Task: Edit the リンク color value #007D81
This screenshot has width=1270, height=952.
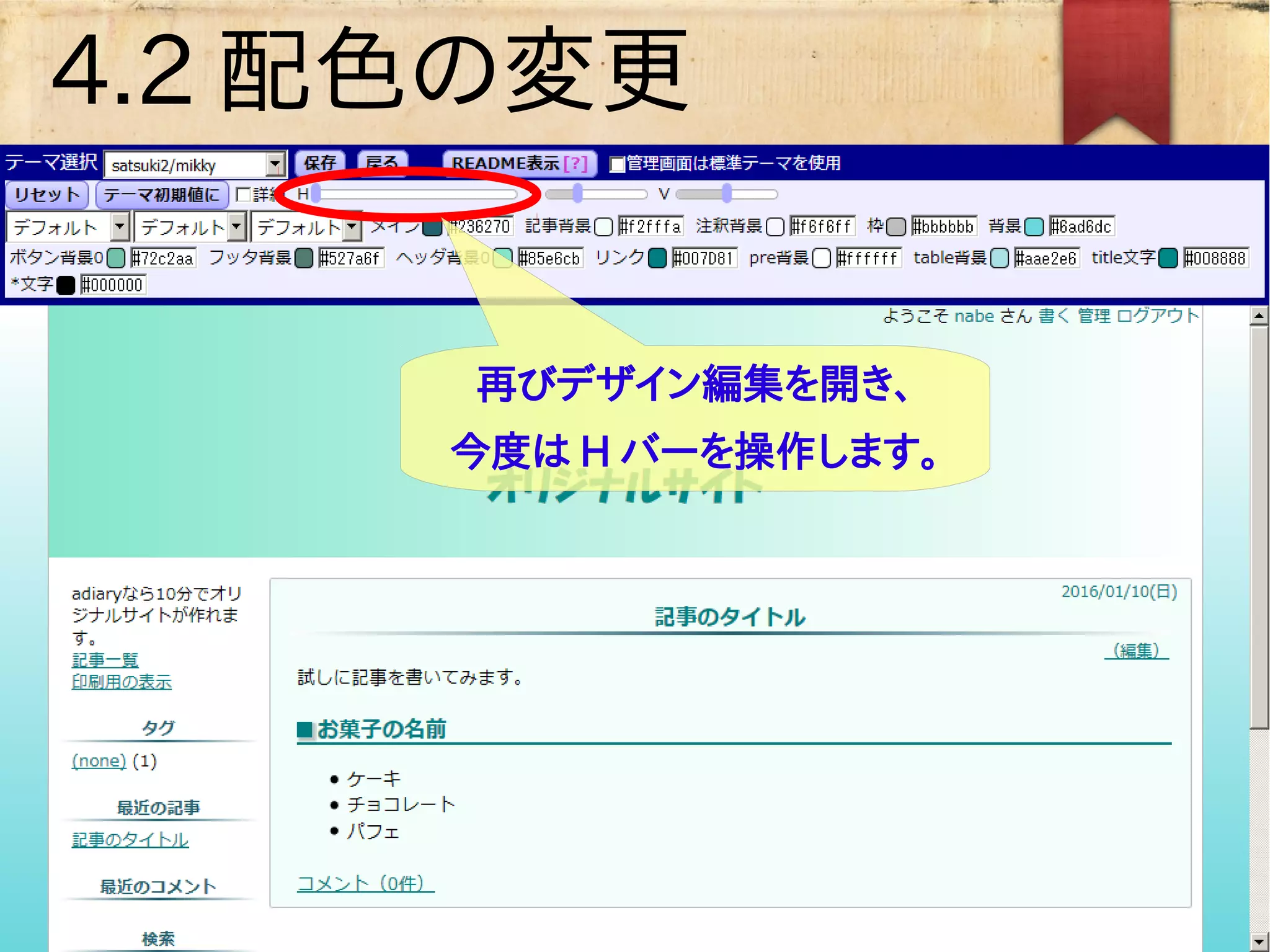Action: pyautogui.click(x=705, y=258)
